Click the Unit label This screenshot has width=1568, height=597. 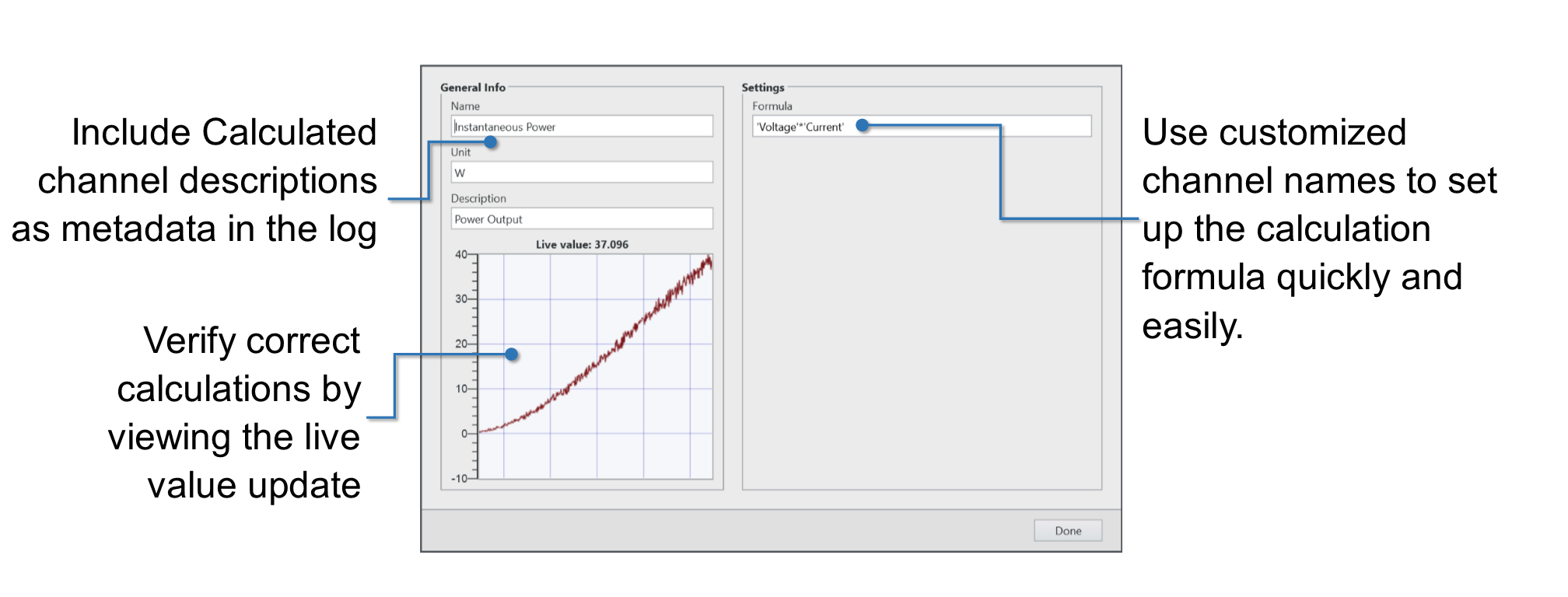click(x=460, y=152)
